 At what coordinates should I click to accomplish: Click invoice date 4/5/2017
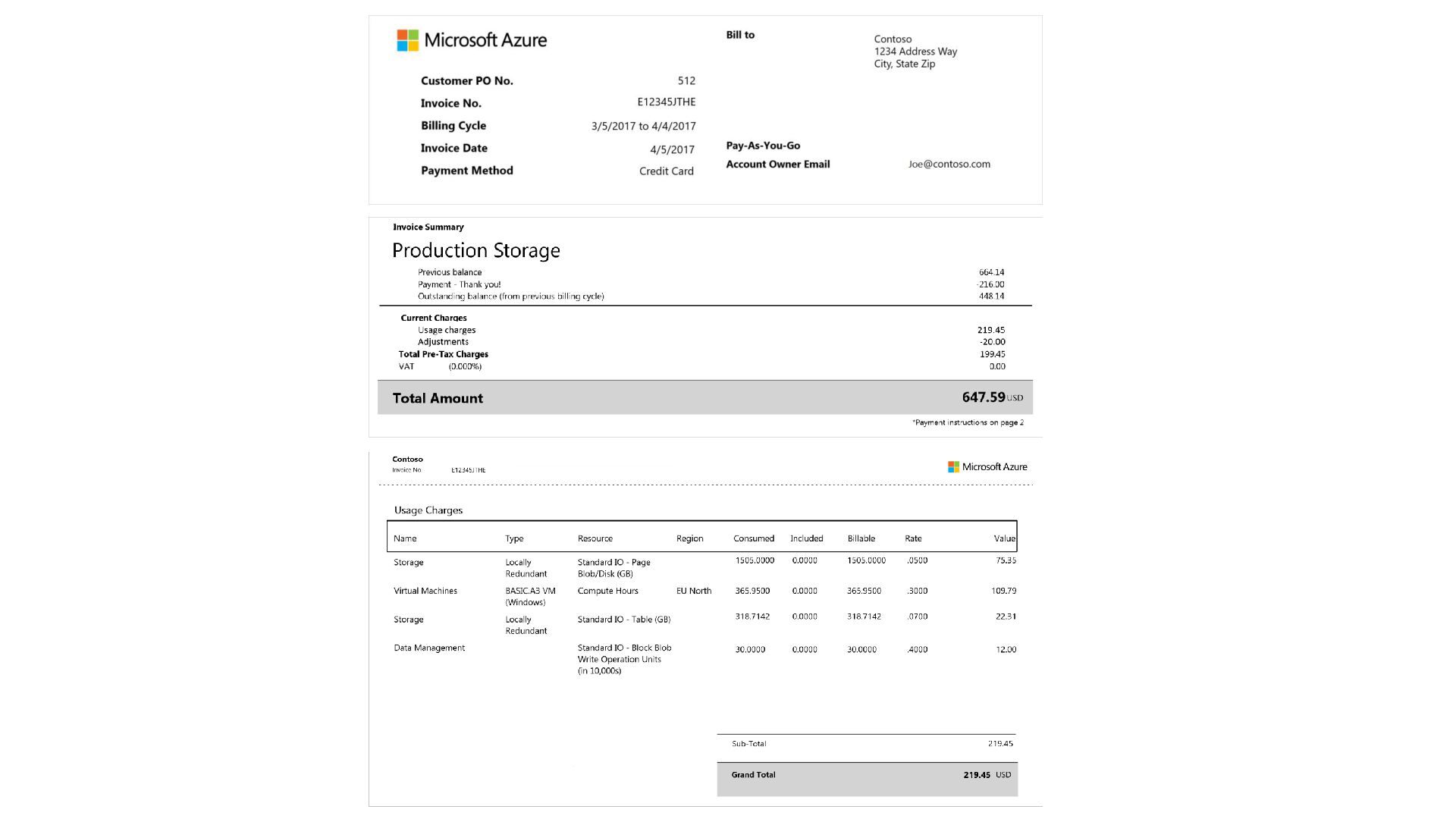tap(672, 150)
